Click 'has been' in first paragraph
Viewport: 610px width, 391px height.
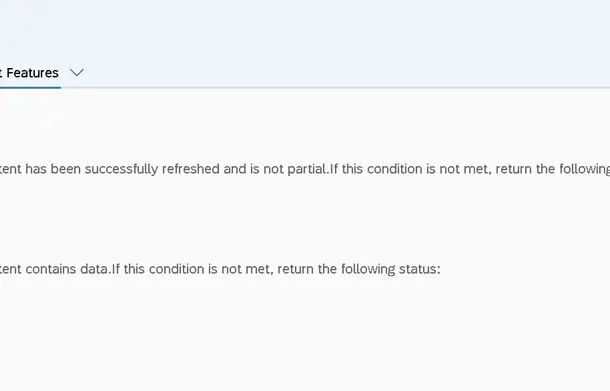pos(53,169)
